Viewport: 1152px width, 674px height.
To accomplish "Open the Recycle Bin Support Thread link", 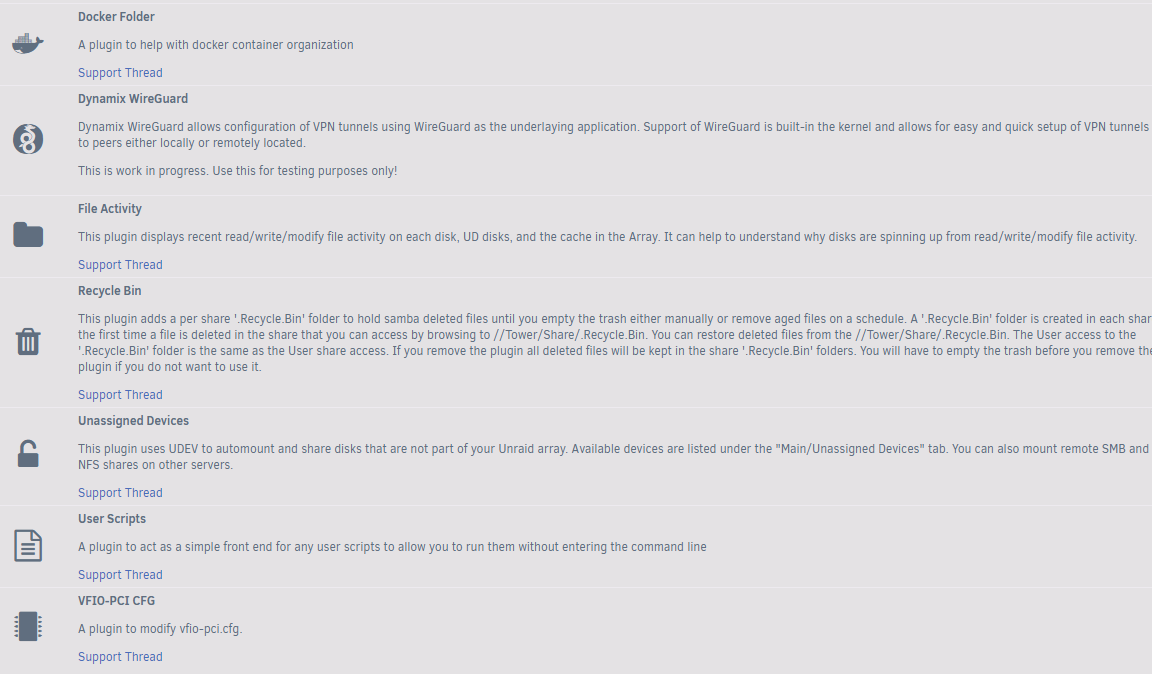I will pyautogui.click(x=120, y=395).
